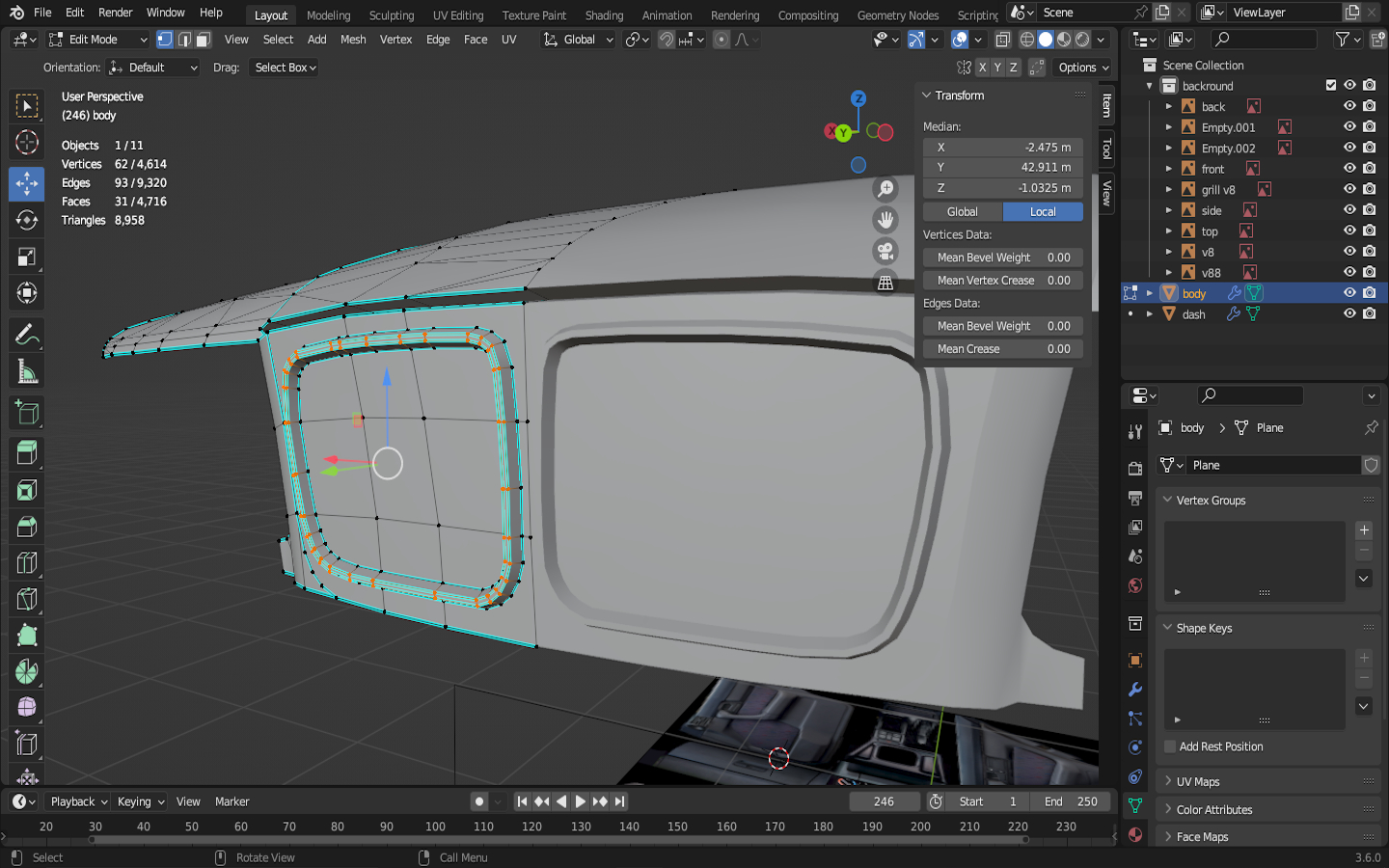The image size is (1389, 868).
Task: Click the outliner search field
Action: pos(1264,40)
